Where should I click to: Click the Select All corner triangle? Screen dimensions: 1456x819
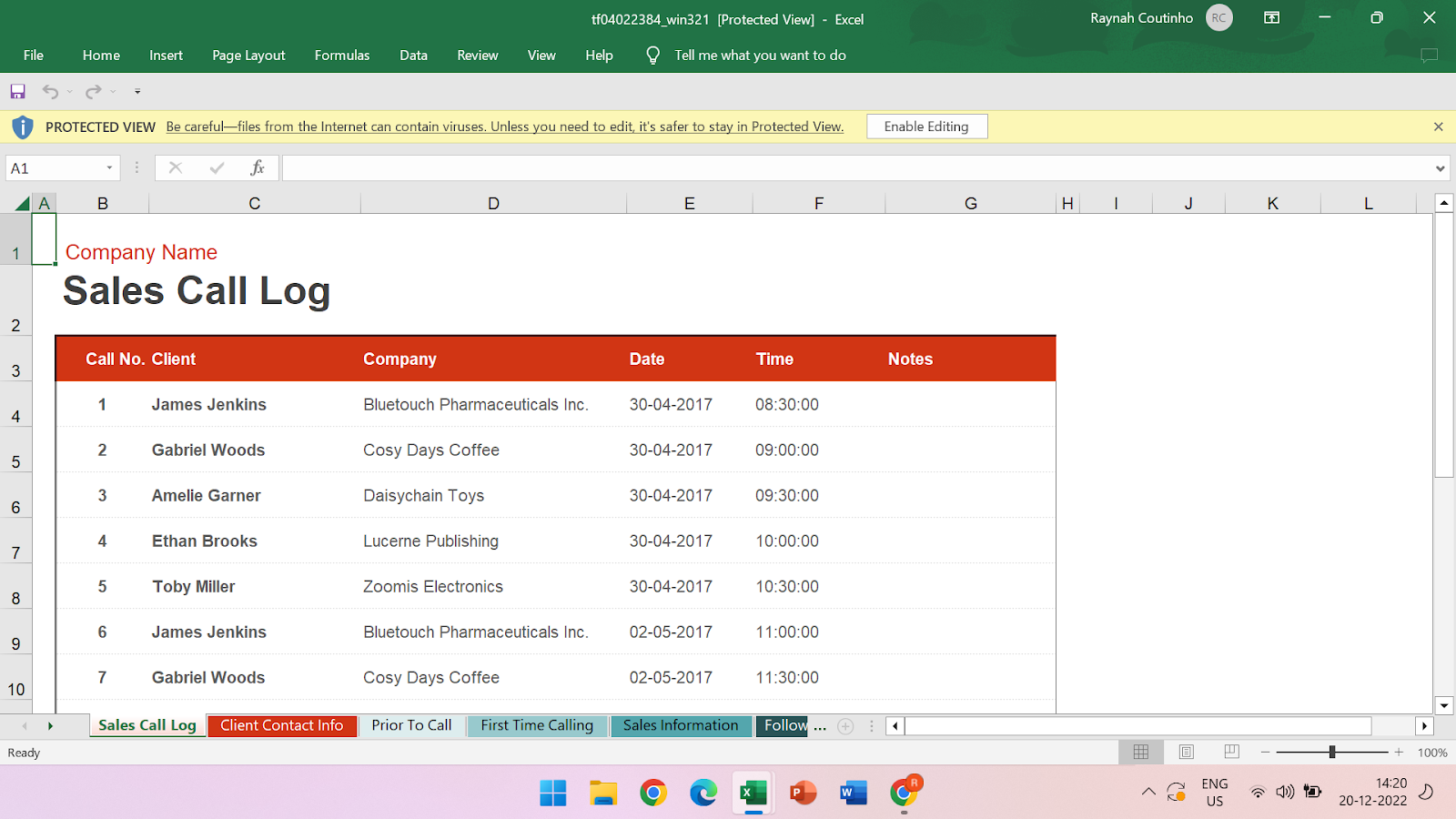[x=22, y=204]
